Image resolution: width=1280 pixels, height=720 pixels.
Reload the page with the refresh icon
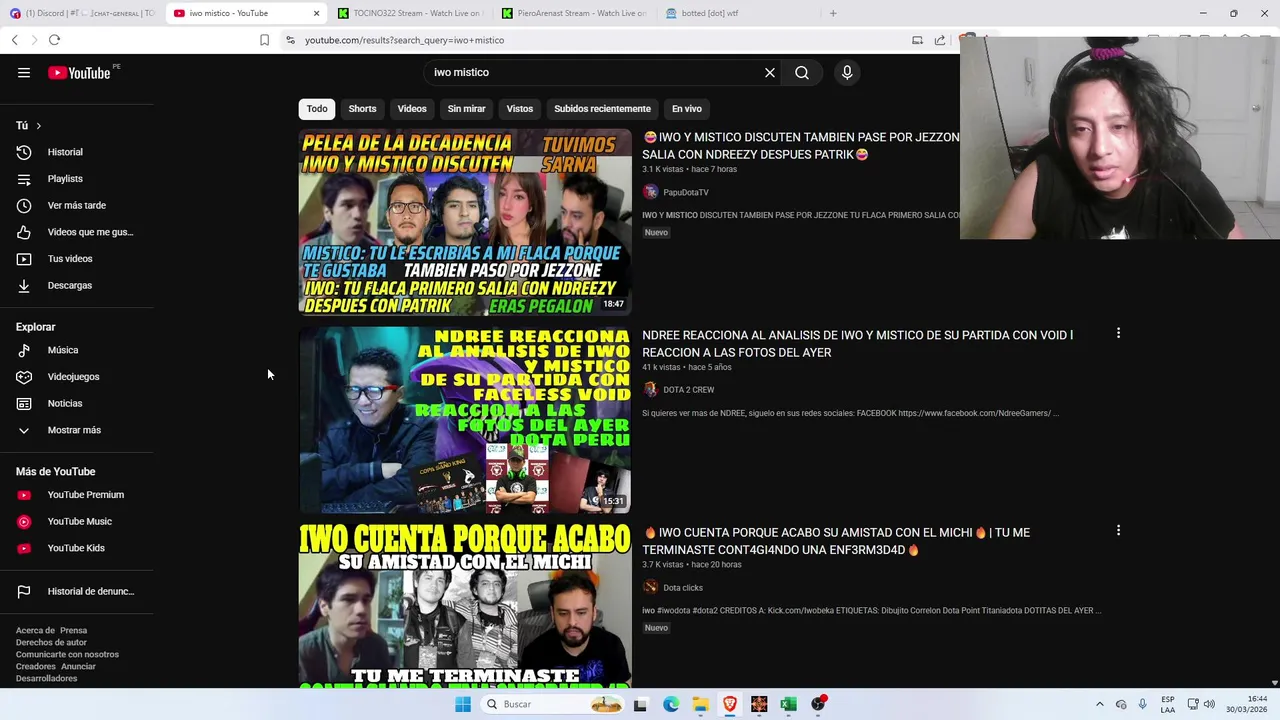[x=54, y=40]
